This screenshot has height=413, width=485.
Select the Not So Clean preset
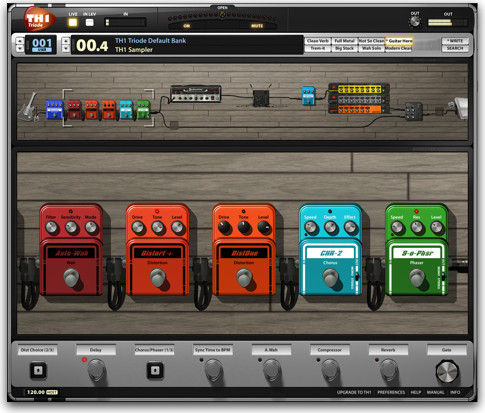click(371, 41)
